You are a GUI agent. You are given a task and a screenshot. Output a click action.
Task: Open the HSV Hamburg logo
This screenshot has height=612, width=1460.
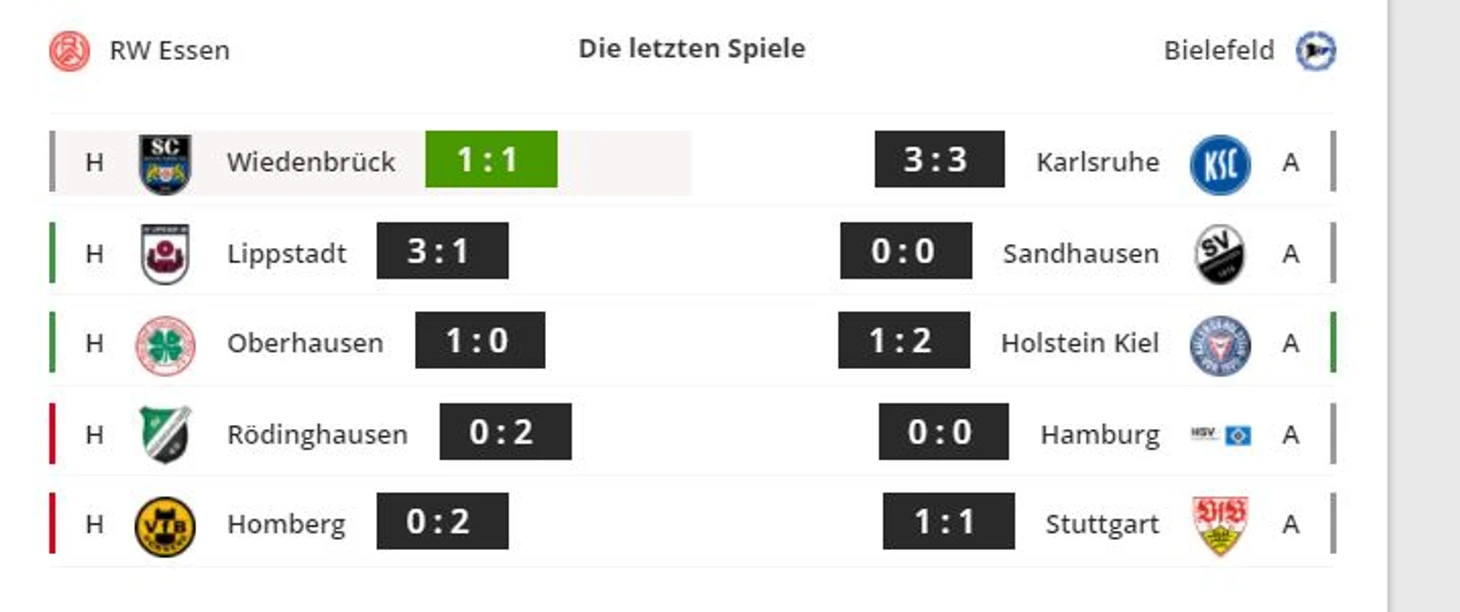[1220, 434]
